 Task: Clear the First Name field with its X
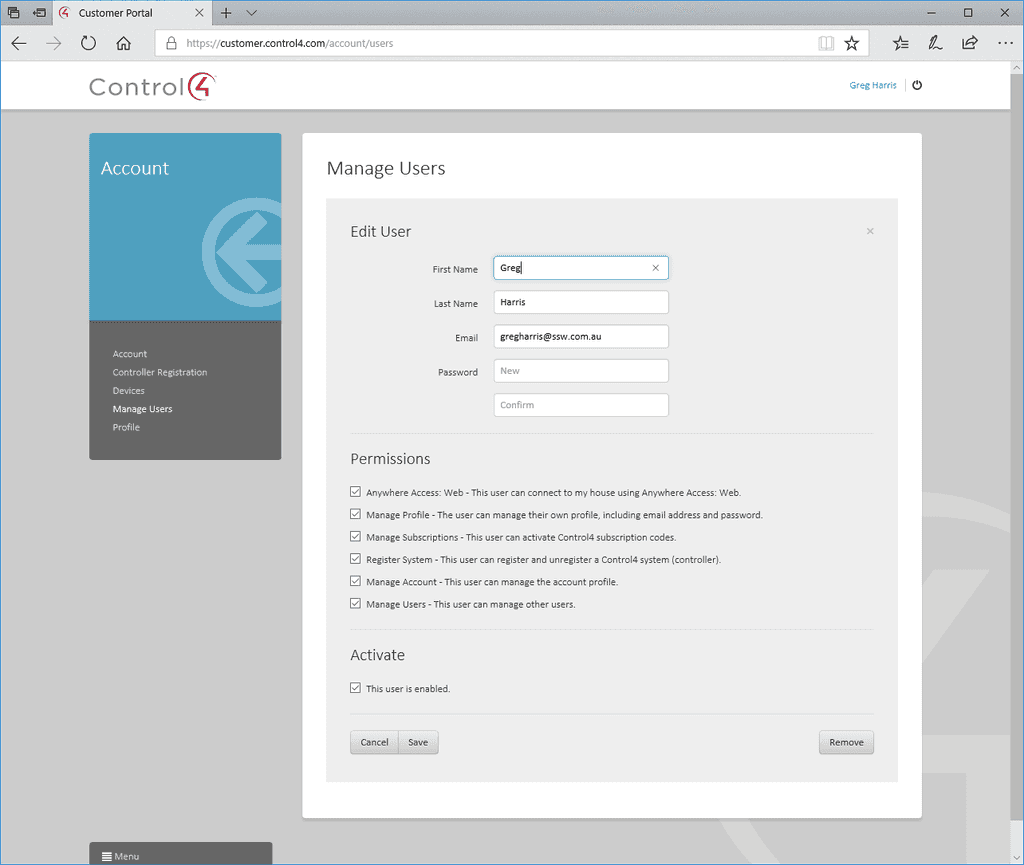656,268
